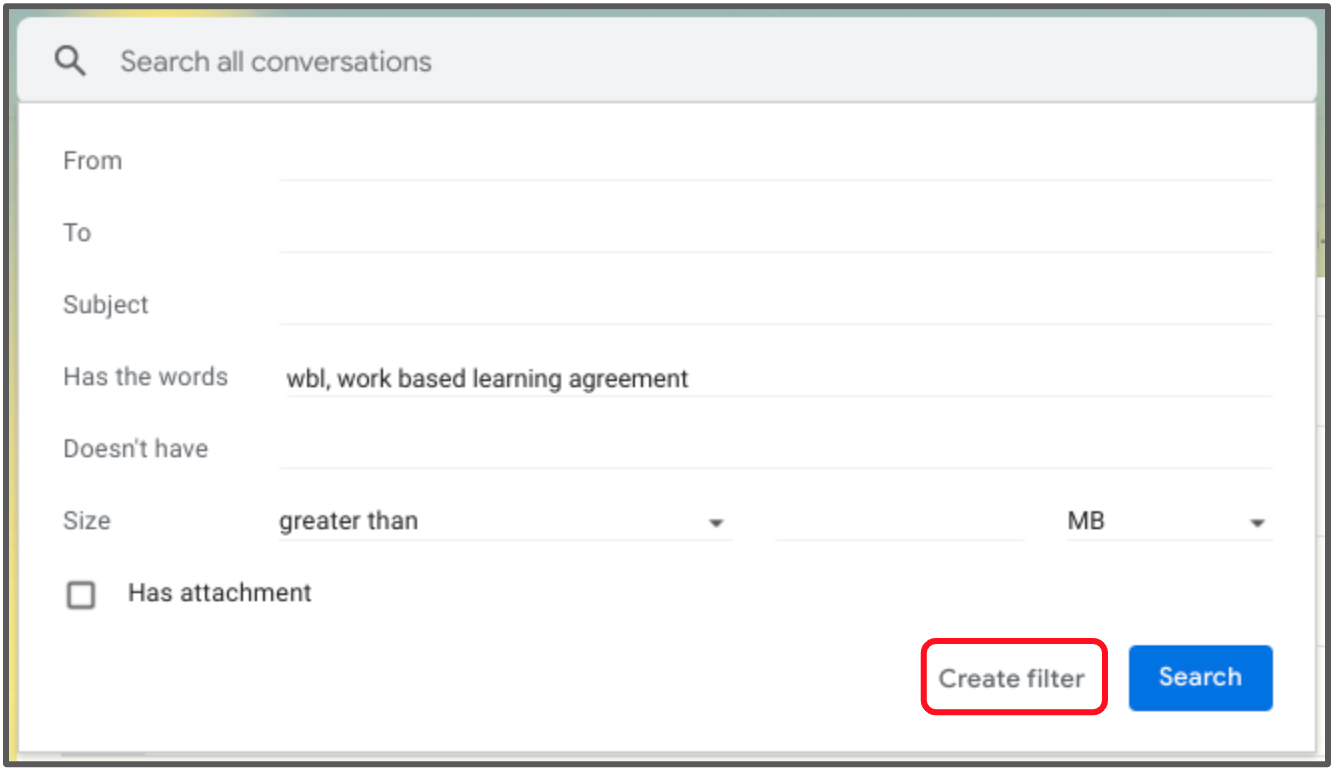Click the search magnifying glass icon
1335x770 pixels.
coord(69,60)
